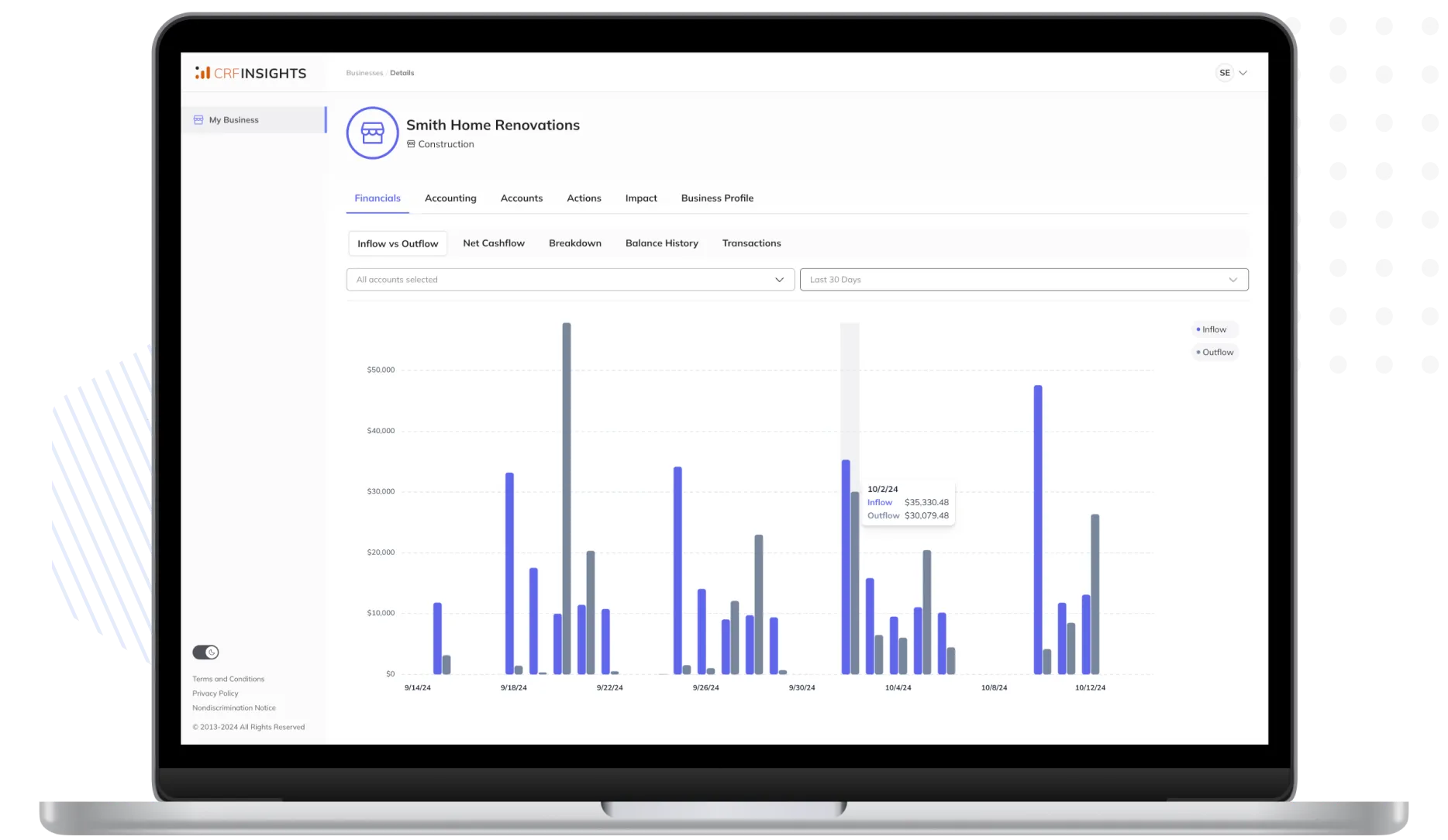Expand the chevron next to the SE avatar
The width and height of the screenshot is (1448, 840).
pyautogui.click(x=1243, y=72)
